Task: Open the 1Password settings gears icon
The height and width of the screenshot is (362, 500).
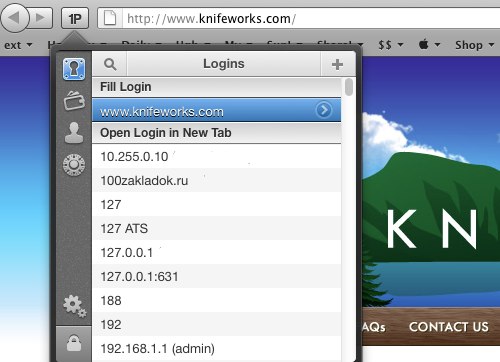Action: point(75,306)
